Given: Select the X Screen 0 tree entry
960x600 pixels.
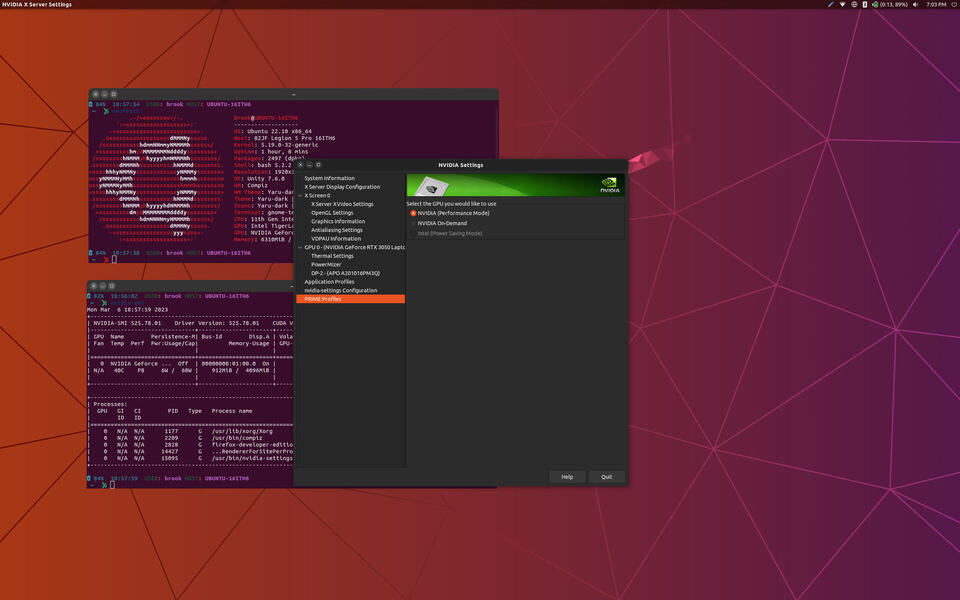Looking at the screenshot, I should (317, 195).
